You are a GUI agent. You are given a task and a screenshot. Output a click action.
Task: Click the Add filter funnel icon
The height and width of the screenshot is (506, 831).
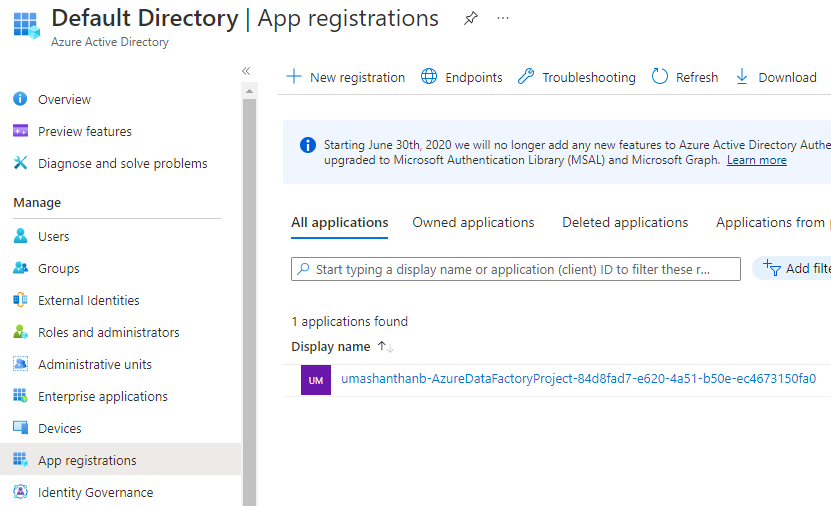(771, 268)
